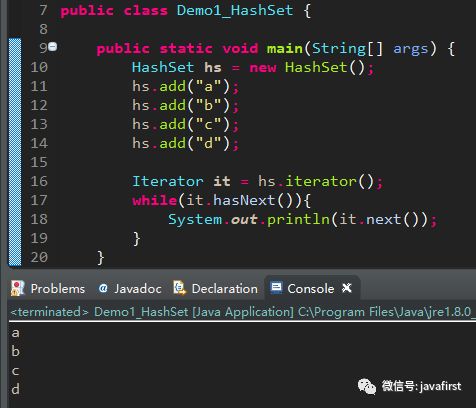Click console output line 'd'
476x408 pixels.
pyautogui.click(x=15, y=389)
